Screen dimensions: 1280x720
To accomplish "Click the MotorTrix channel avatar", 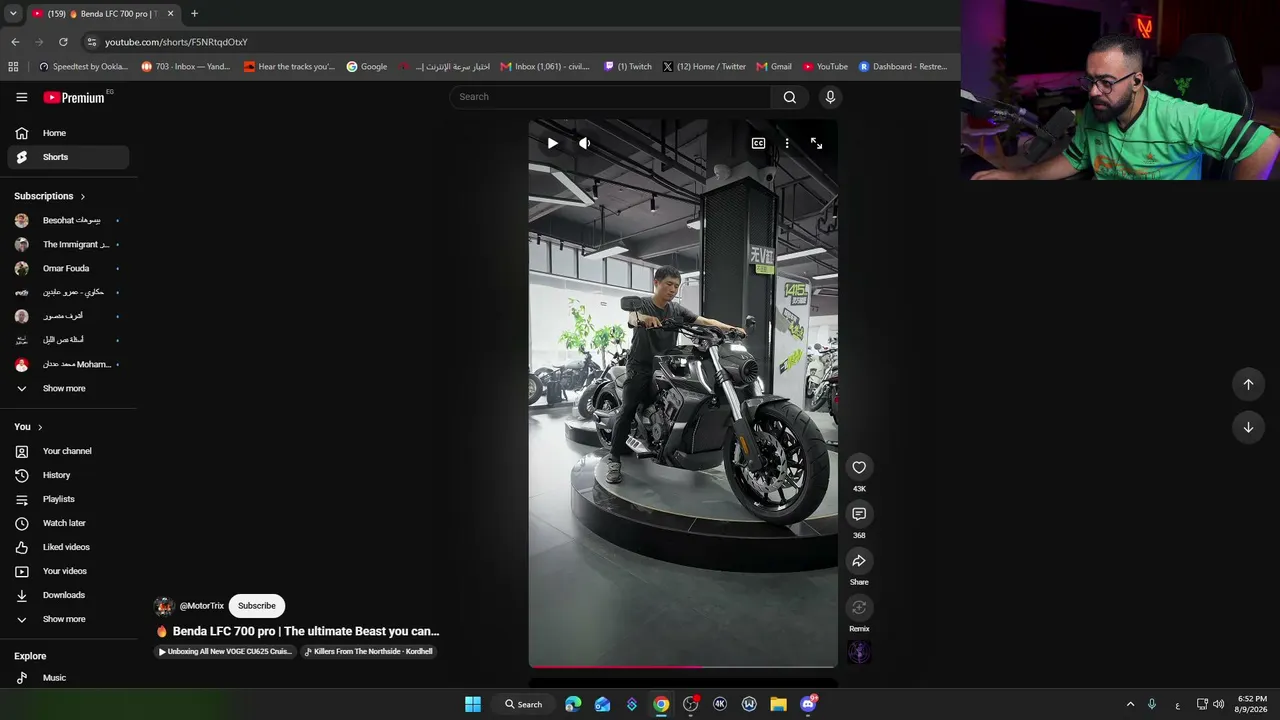I will 164,606.
